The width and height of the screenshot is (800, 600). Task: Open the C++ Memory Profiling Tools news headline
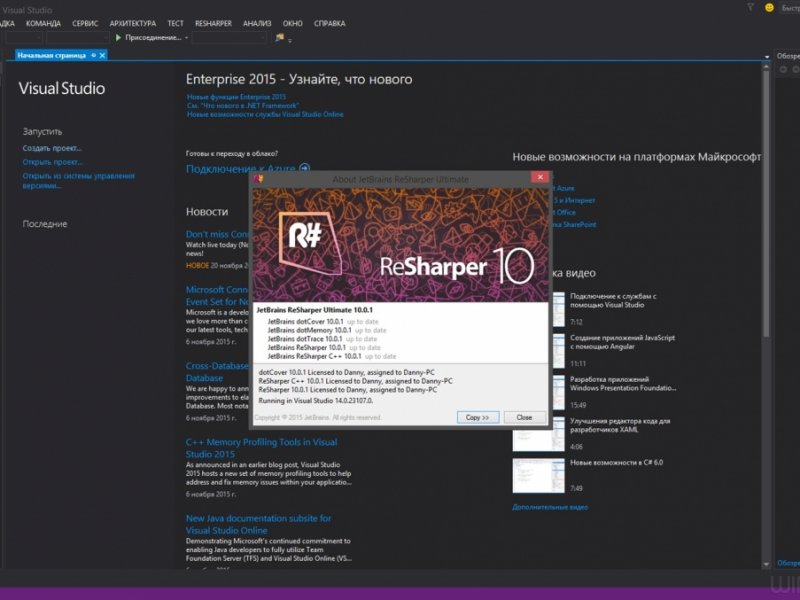tap(261, 448)
